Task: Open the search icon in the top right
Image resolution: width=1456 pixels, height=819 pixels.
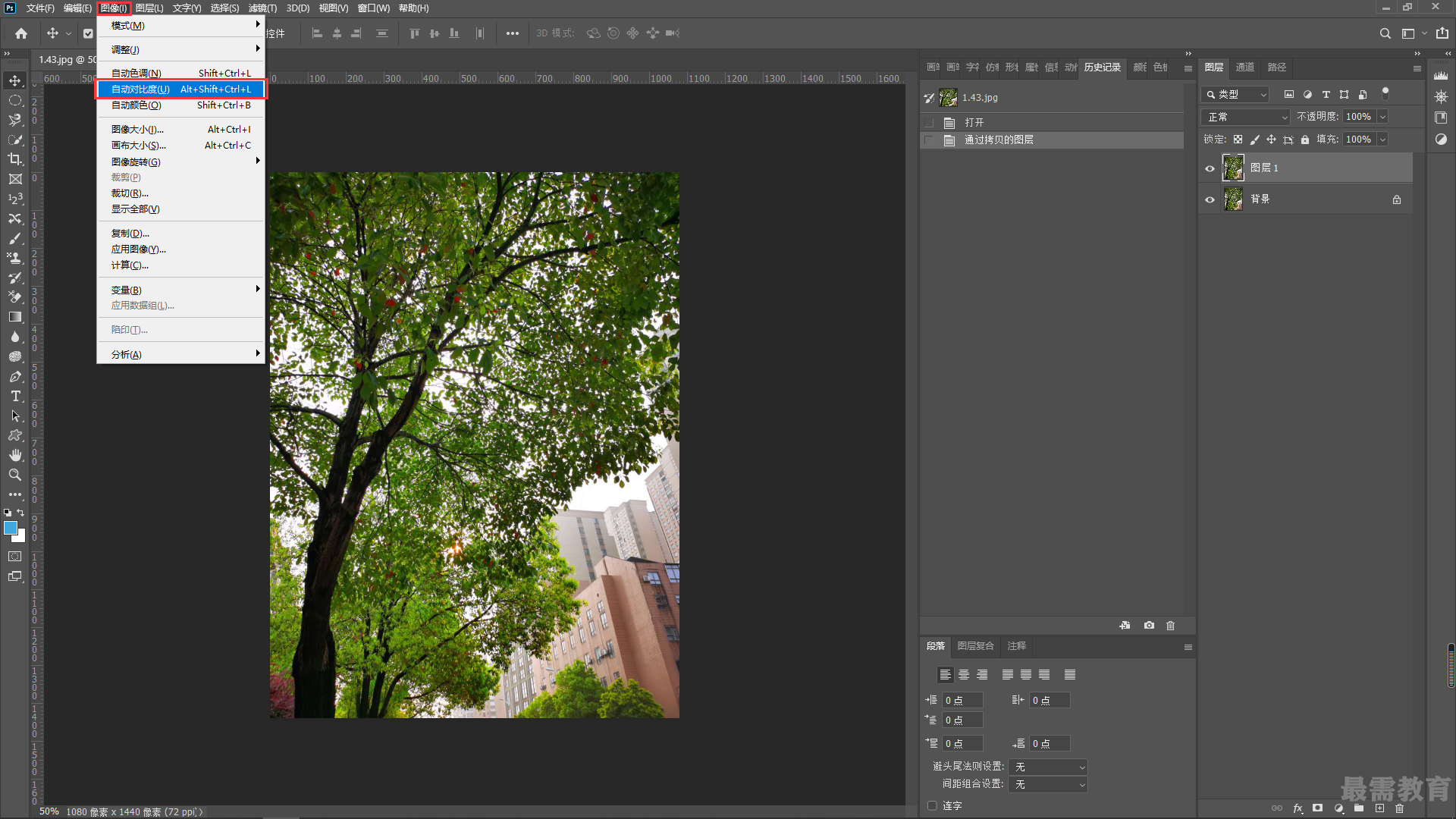Action: [x=1385, y=33]
